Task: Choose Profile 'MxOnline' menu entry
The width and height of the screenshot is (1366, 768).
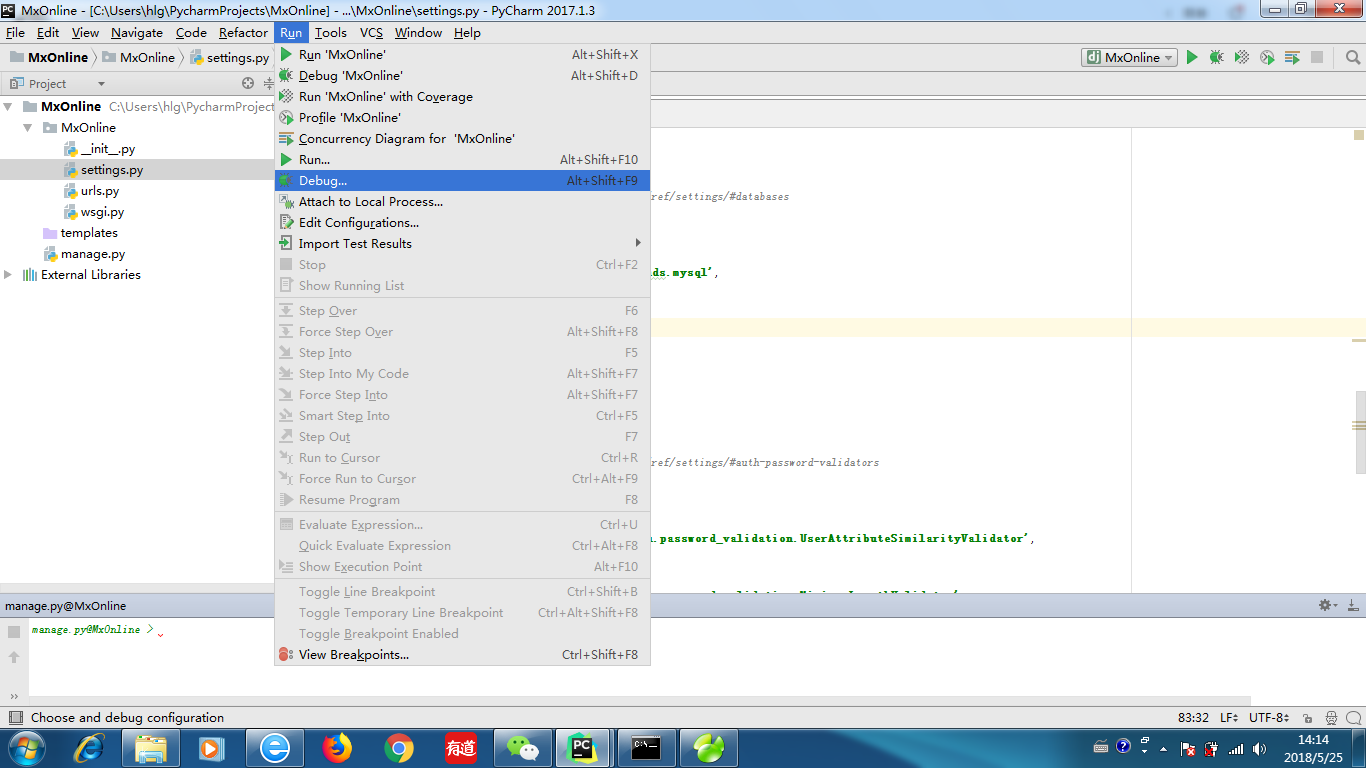Action: click(x=462, y=118)
